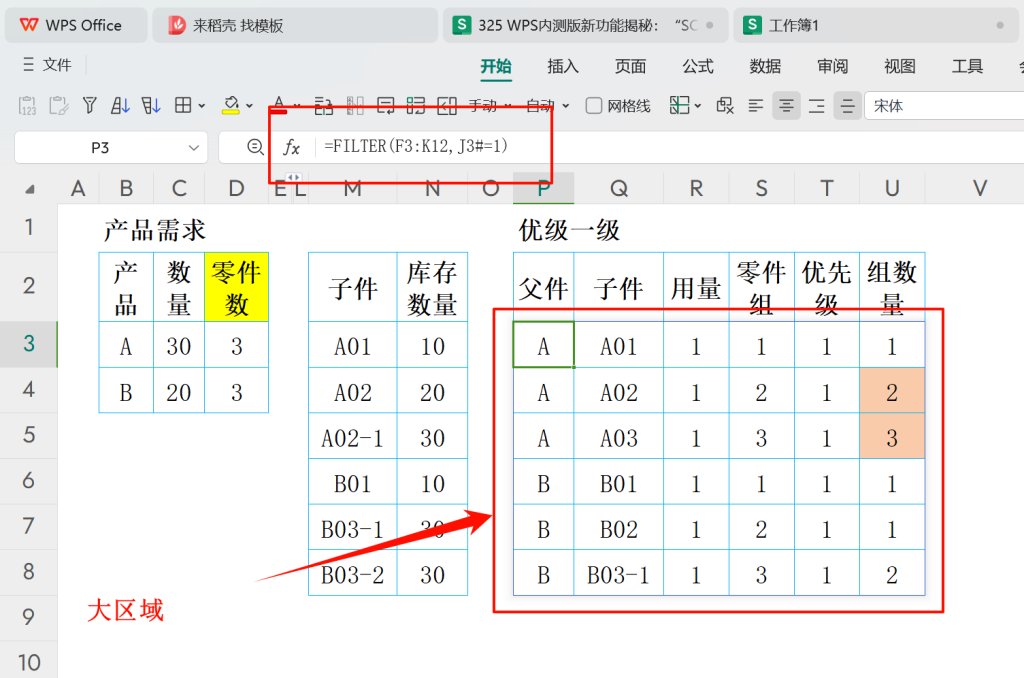Select the 公式 ribbon tab
The image size is (1024, 678).
tap(697, 66)
